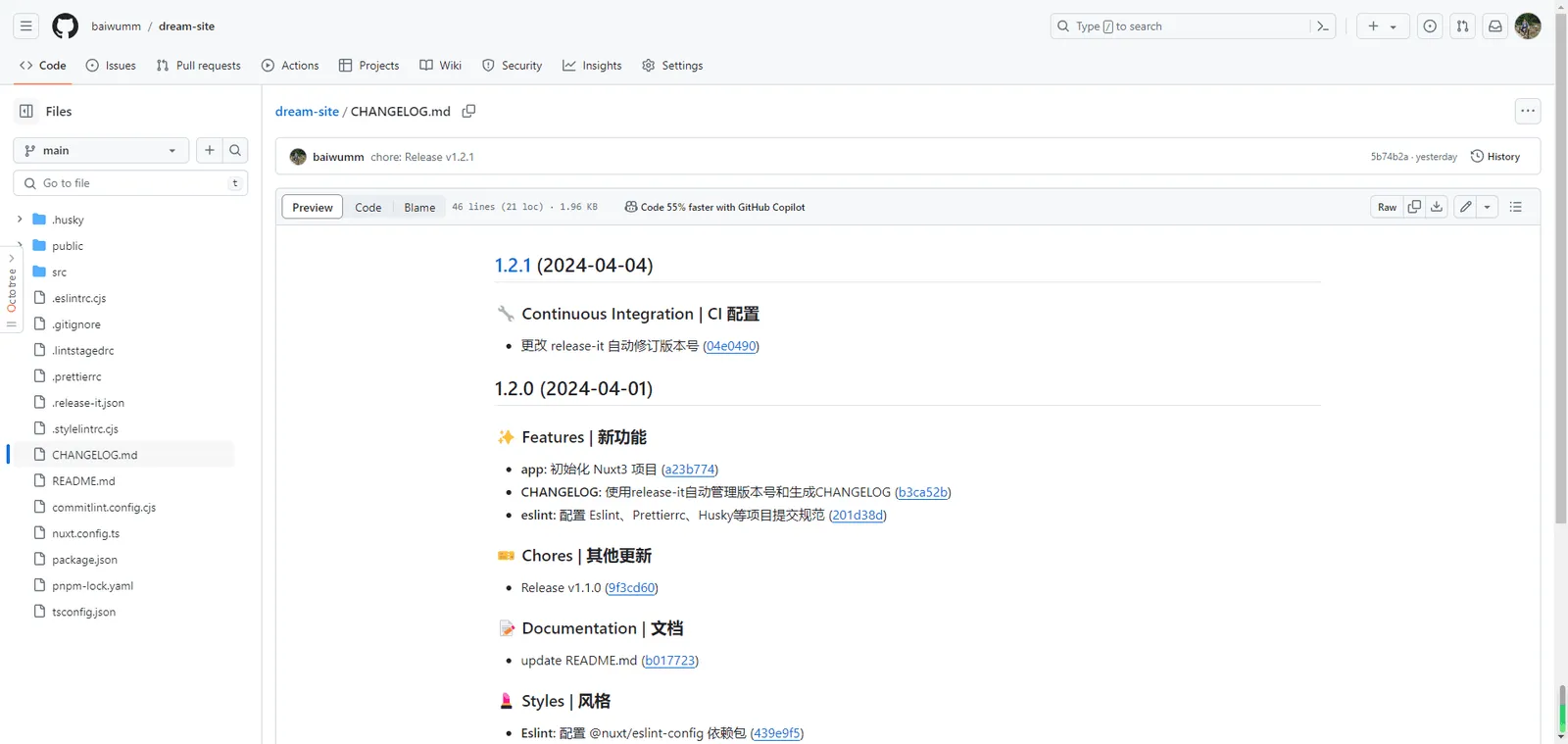
Task: Open the create new plus menu
Action: (1383, 26)
